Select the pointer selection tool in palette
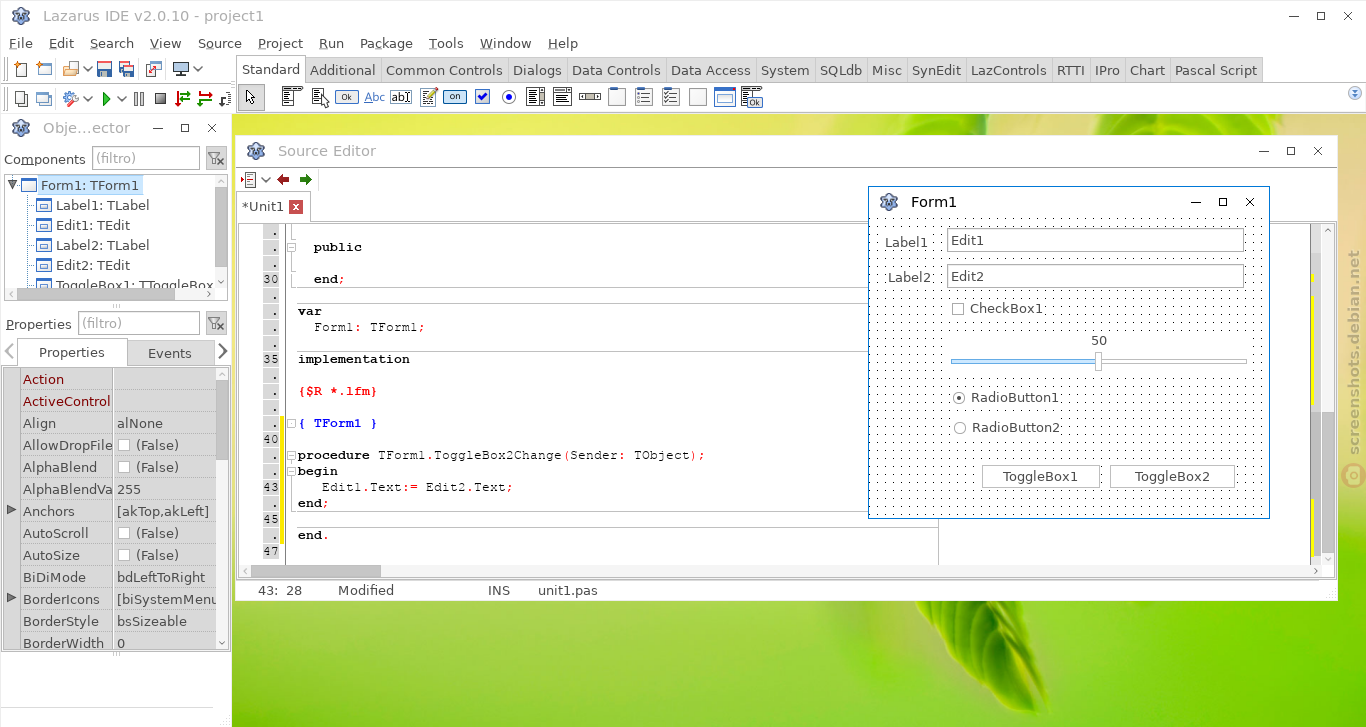The height and width of the screenshot is (727, 1366). coord(250,97)
